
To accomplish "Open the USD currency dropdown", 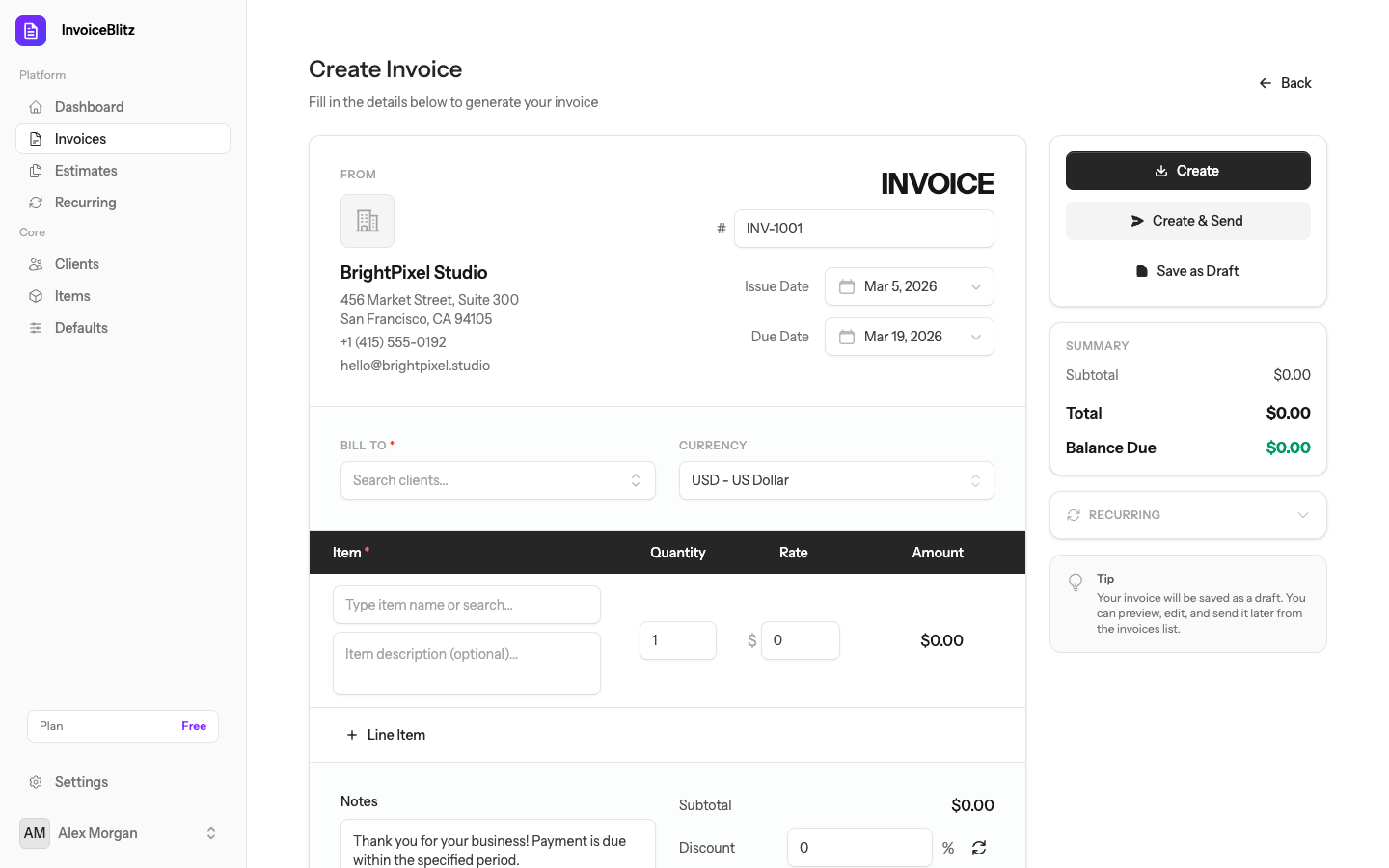I will (835, 479).
